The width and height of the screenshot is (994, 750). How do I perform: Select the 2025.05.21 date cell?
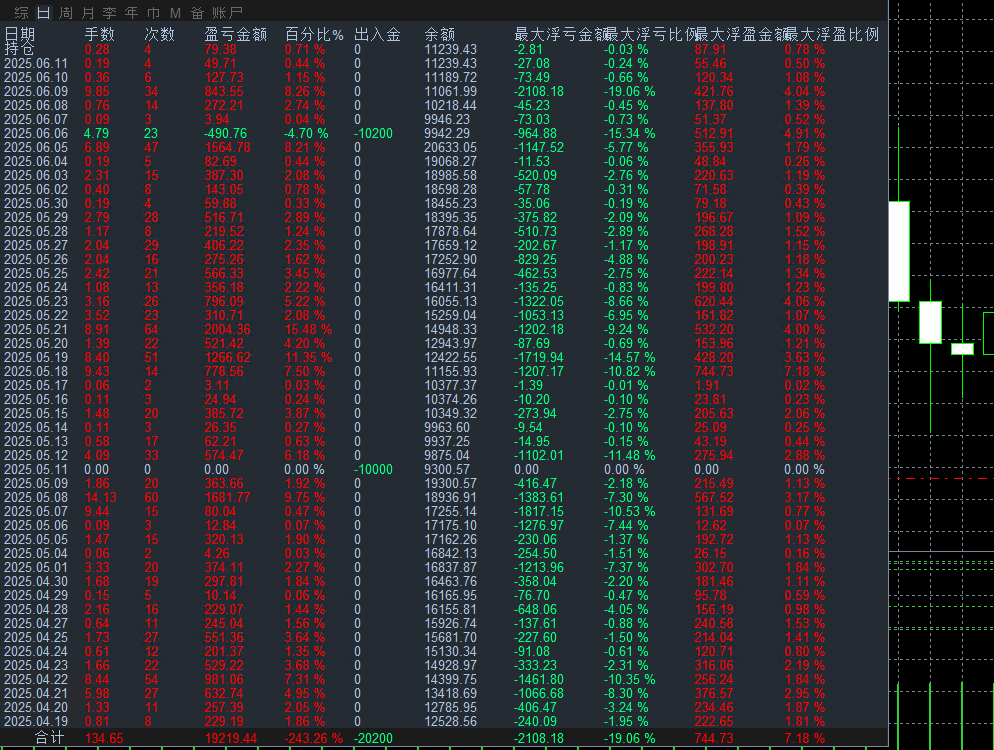click(36, 329)
